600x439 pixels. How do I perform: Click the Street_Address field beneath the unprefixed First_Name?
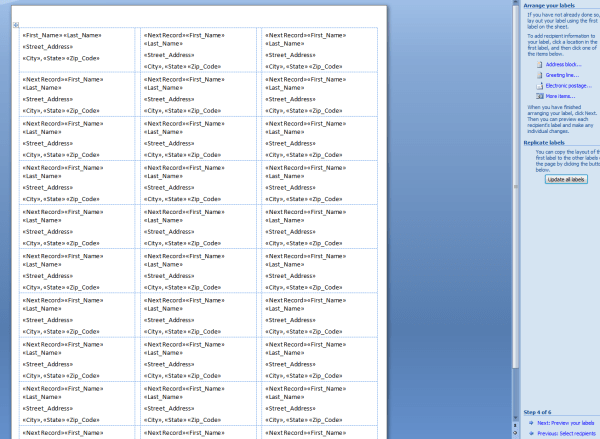[48, 47]
